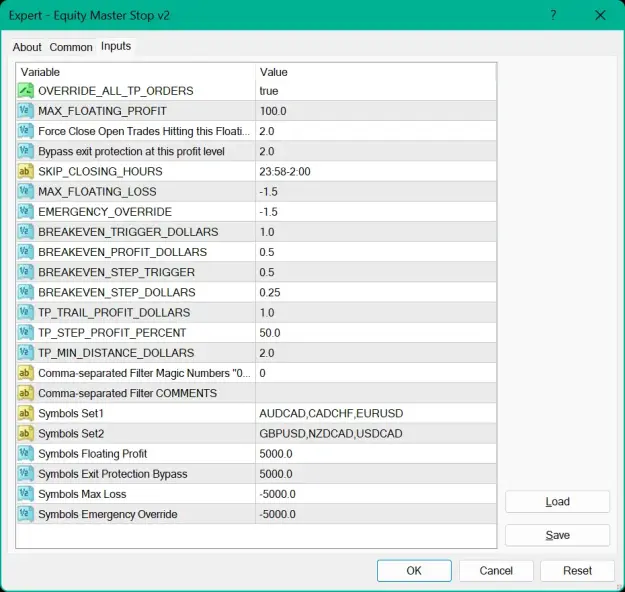
Task: Select 'Comma-separated Filter Magic Numbers' label
Action: point(144,373)
